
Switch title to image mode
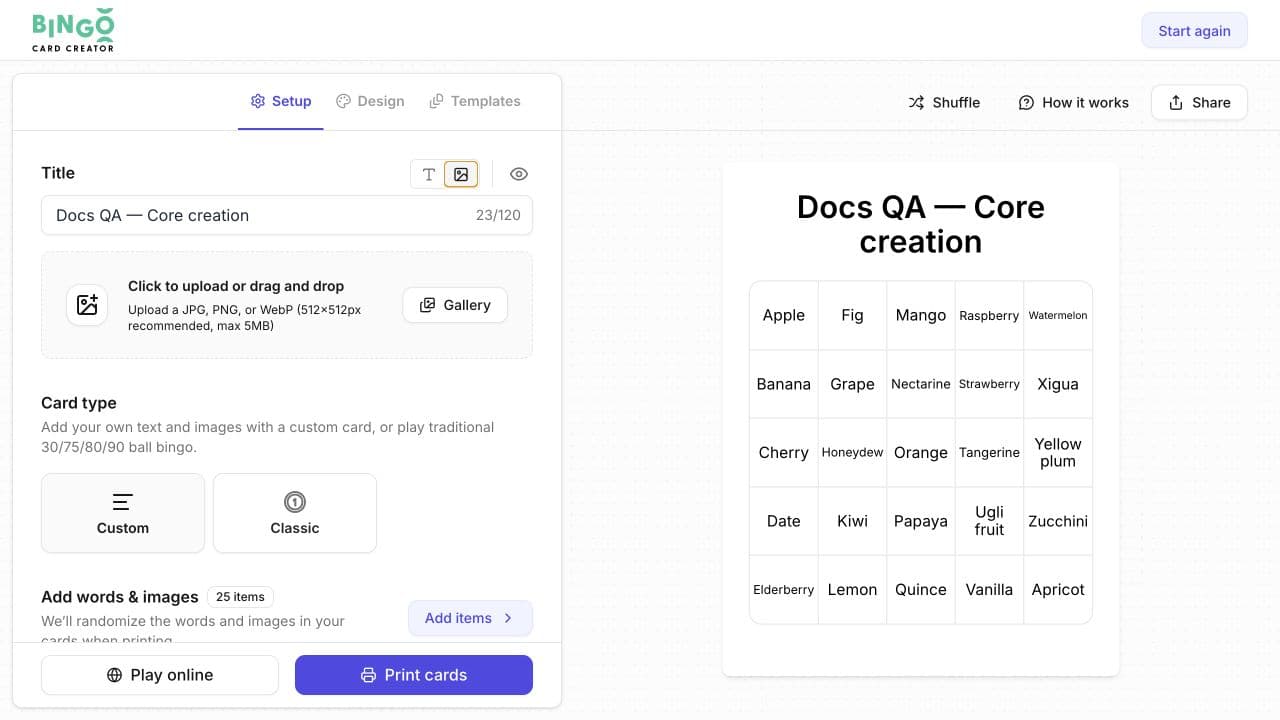tap(461, 174)
